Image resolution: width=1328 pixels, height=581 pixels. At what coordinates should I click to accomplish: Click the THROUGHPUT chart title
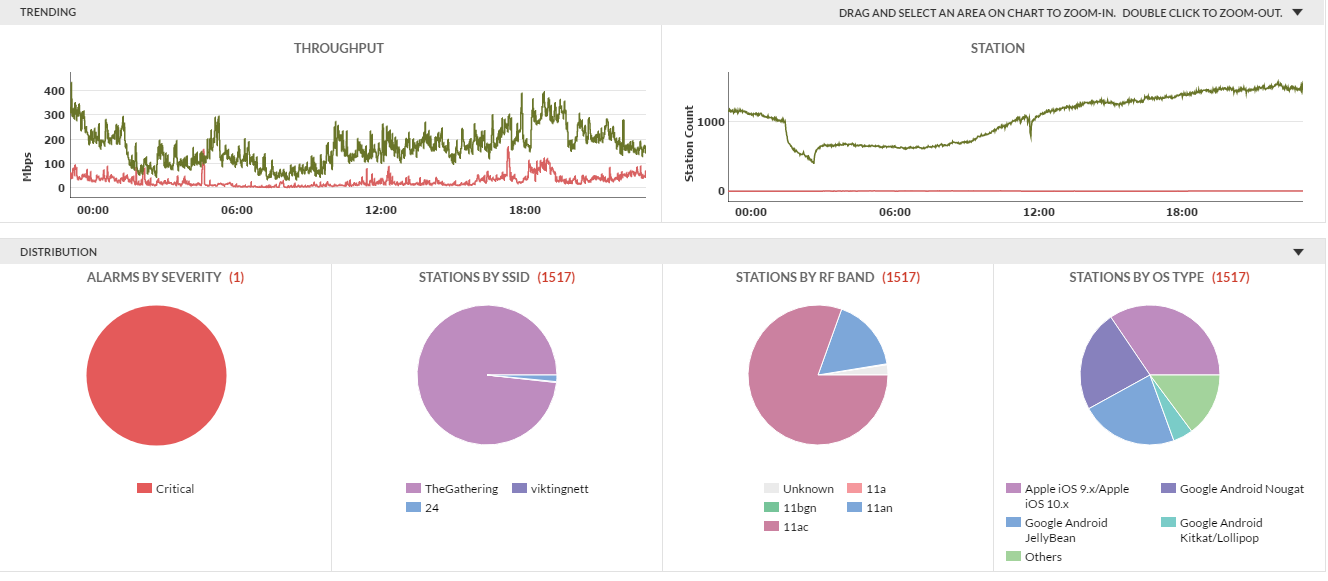[x=339, y=48]
